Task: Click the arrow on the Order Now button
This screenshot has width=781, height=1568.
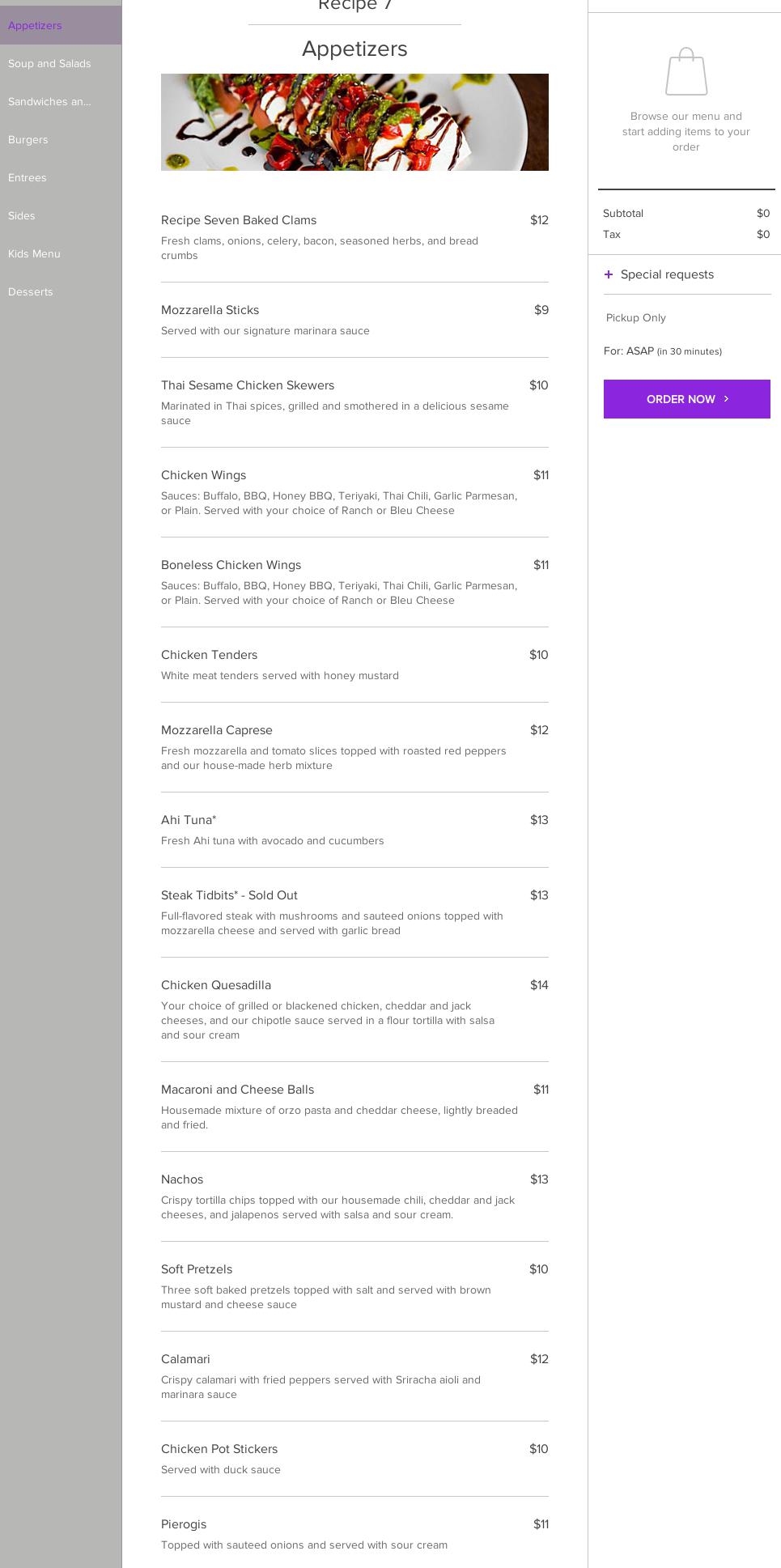Action: [726, 399]
